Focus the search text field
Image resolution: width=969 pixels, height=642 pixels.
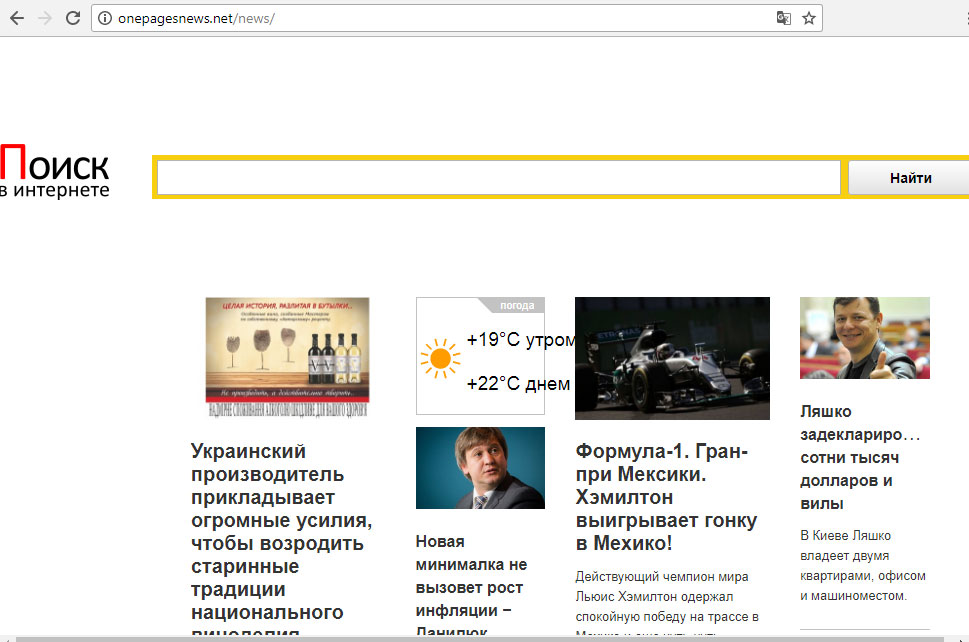(x=498, y=178)
